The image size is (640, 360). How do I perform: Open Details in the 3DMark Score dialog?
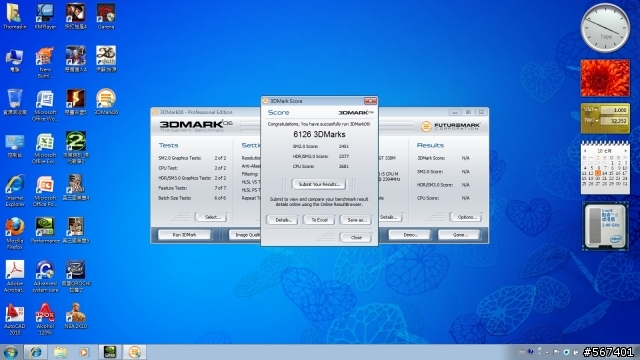[x=282, y=220]
